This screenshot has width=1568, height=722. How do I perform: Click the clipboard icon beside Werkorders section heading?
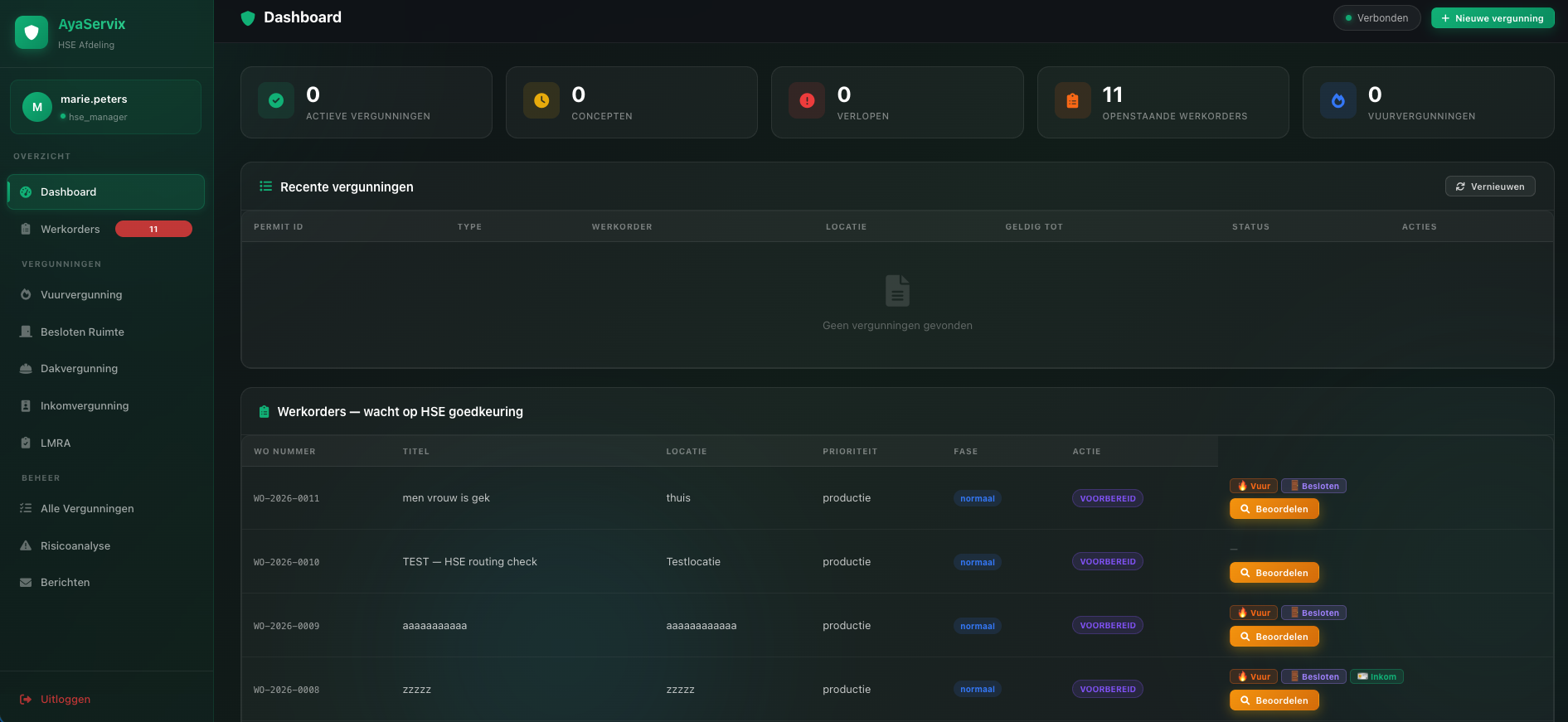(x=264, y=412)
